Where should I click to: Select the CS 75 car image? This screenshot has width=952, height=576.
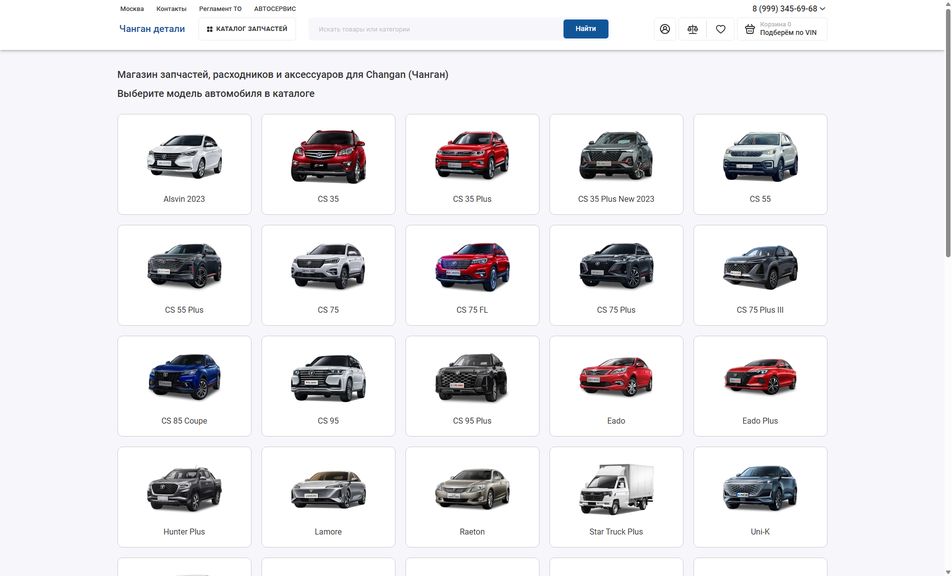point(328,266)
